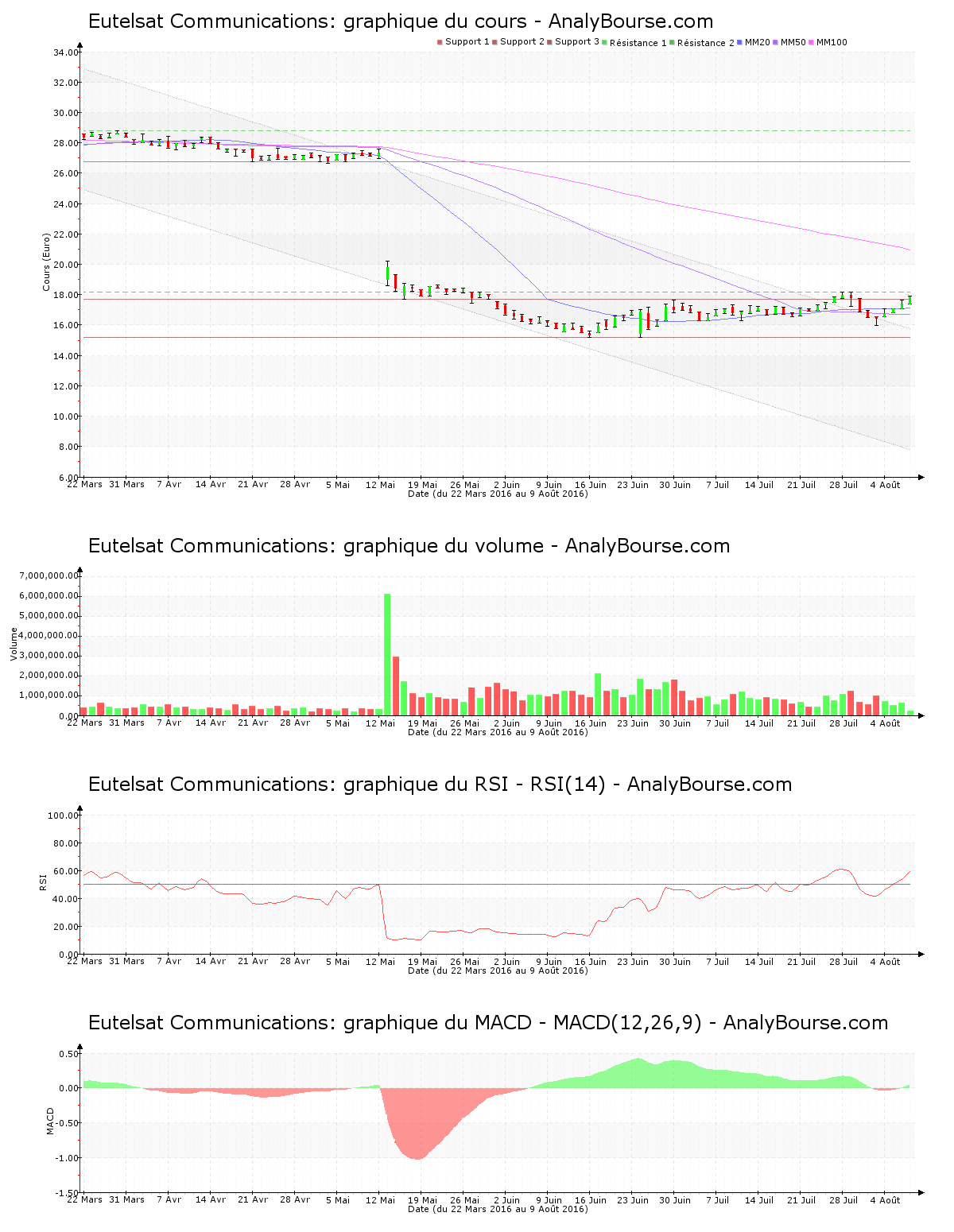Select the 'Résistance 2' legend label

point(706,43)
